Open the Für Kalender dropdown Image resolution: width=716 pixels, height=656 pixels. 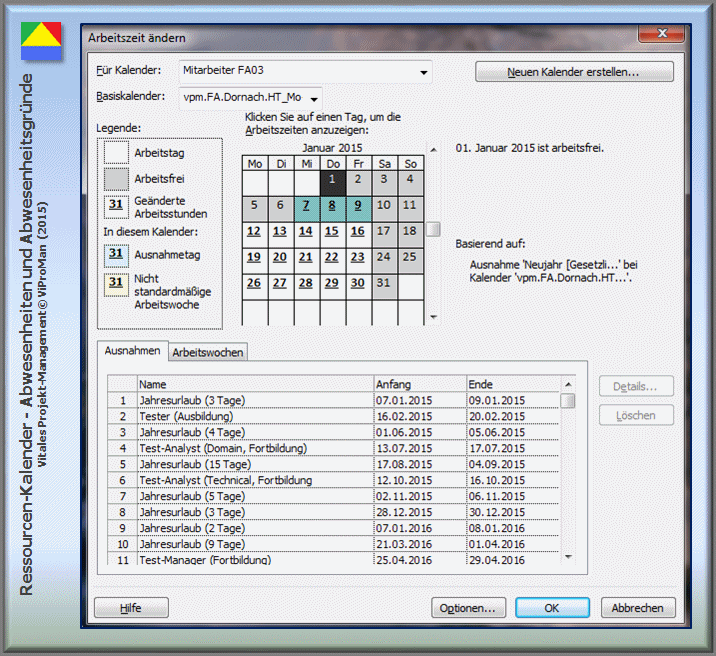[425, 72]
